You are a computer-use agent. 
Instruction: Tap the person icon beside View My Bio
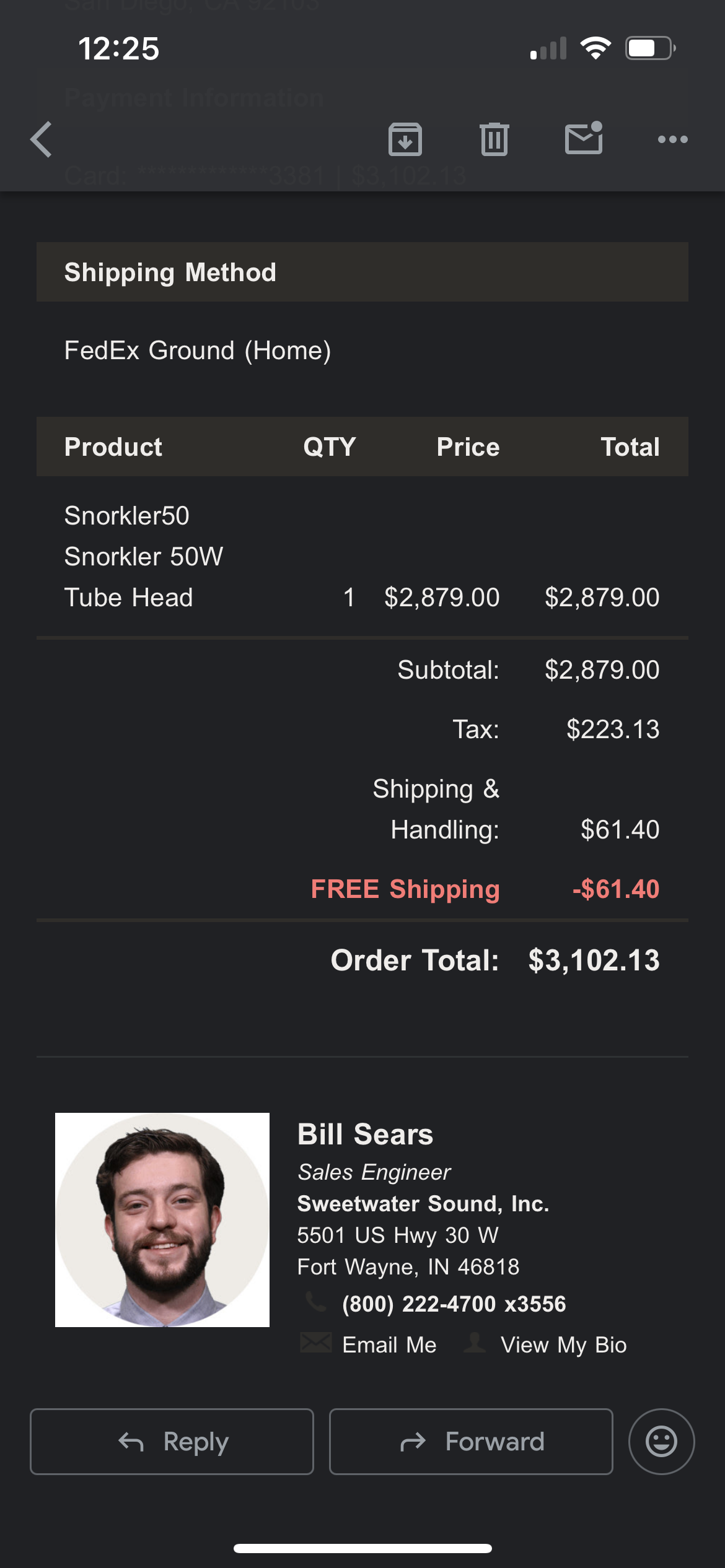pos(475,1342)
